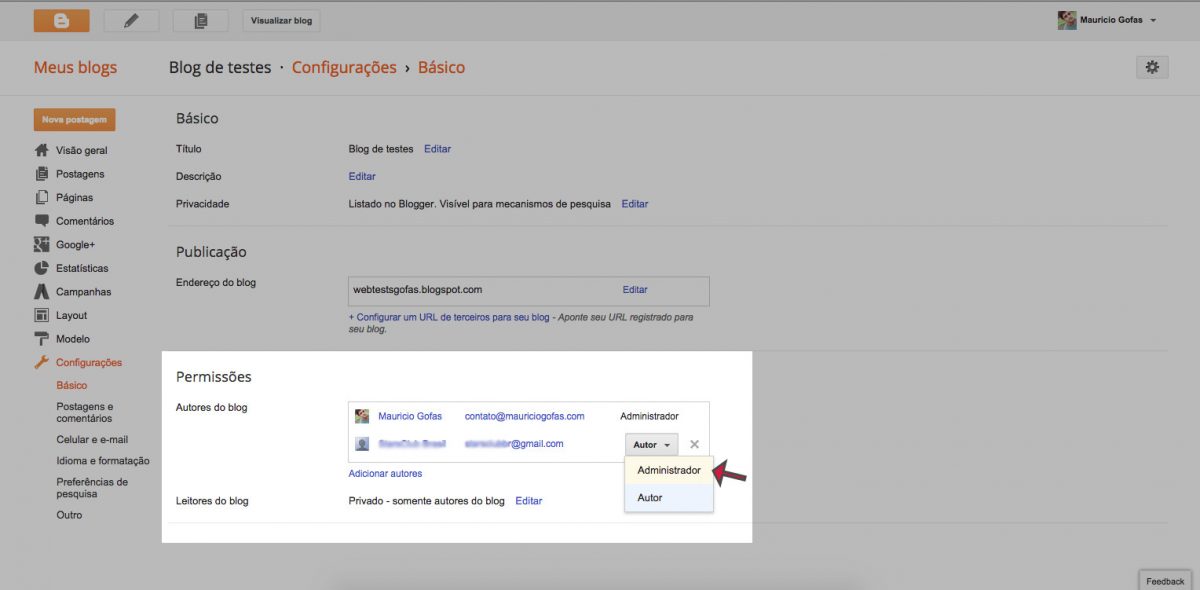1200x590 pixels.
Task: Edit the blog address
Action: tap(635, 290)
